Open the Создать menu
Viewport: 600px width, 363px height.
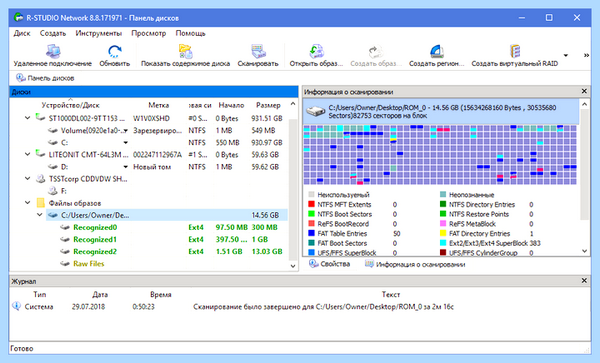point(53,33)
